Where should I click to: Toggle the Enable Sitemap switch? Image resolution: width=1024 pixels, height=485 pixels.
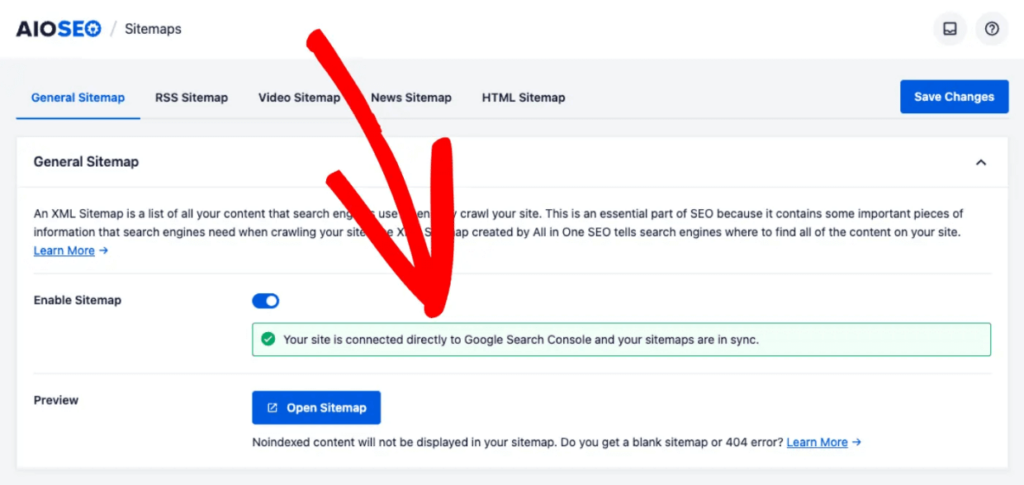click(x=266, y=301)
